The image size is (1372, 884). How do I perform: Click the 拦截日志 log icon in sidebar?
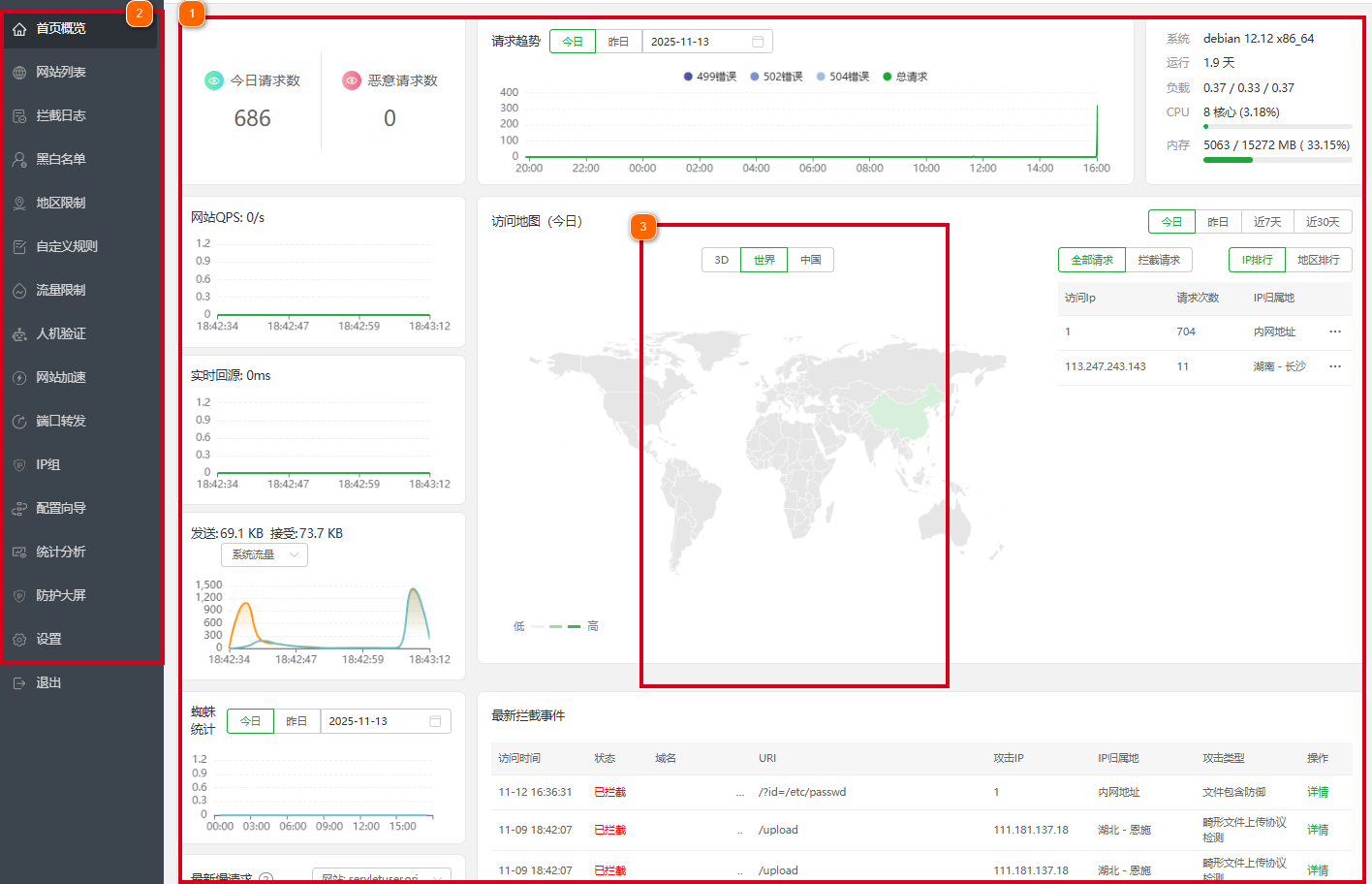point(19,116)
